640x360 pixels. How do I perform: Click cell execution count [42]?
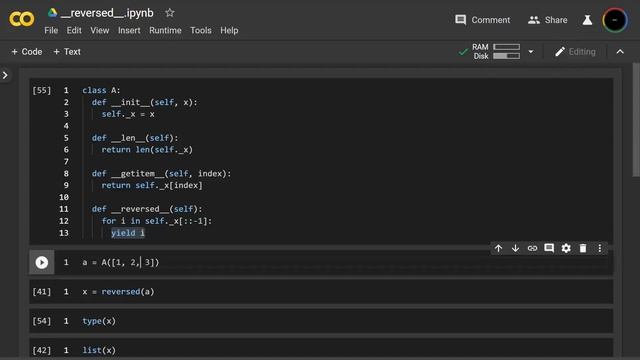42,350
